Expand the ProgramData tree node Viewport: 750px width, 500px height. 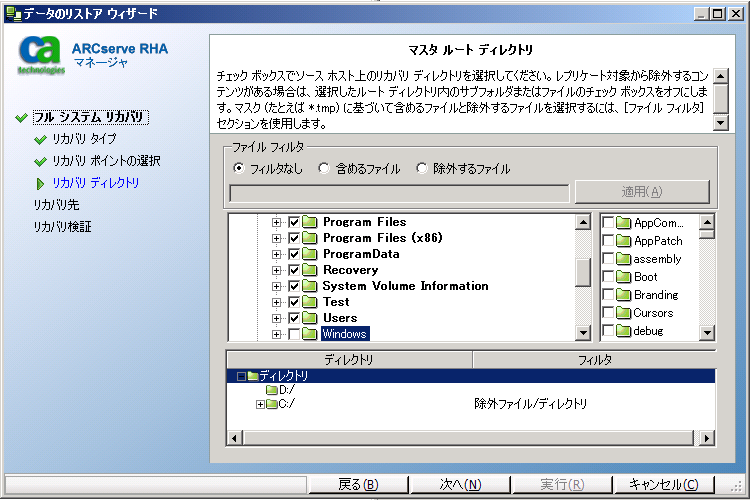(x=276, y=254)
